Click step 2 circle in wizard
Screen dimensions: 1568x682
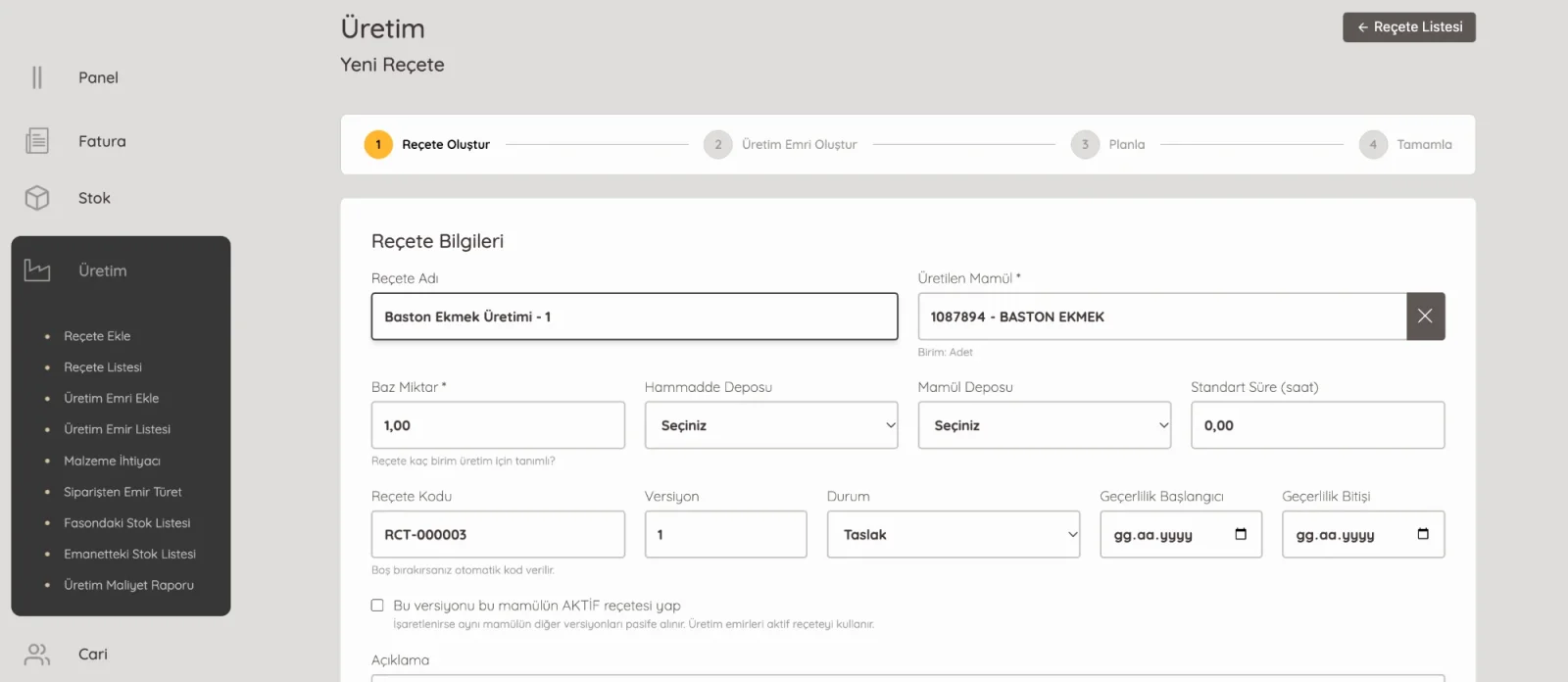click(x=717, y=145)
